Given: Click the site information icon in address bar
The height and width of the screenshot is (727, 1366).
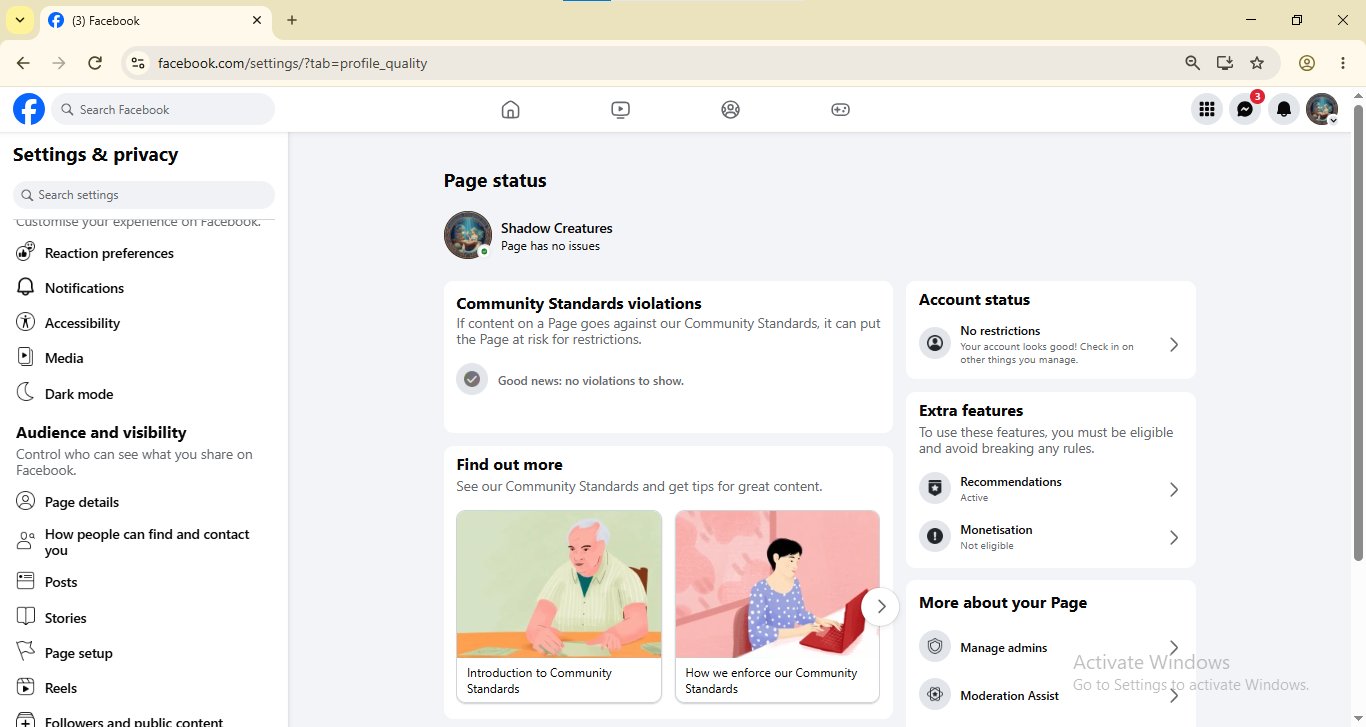Looking at the screenshot, I should (138, 63).
